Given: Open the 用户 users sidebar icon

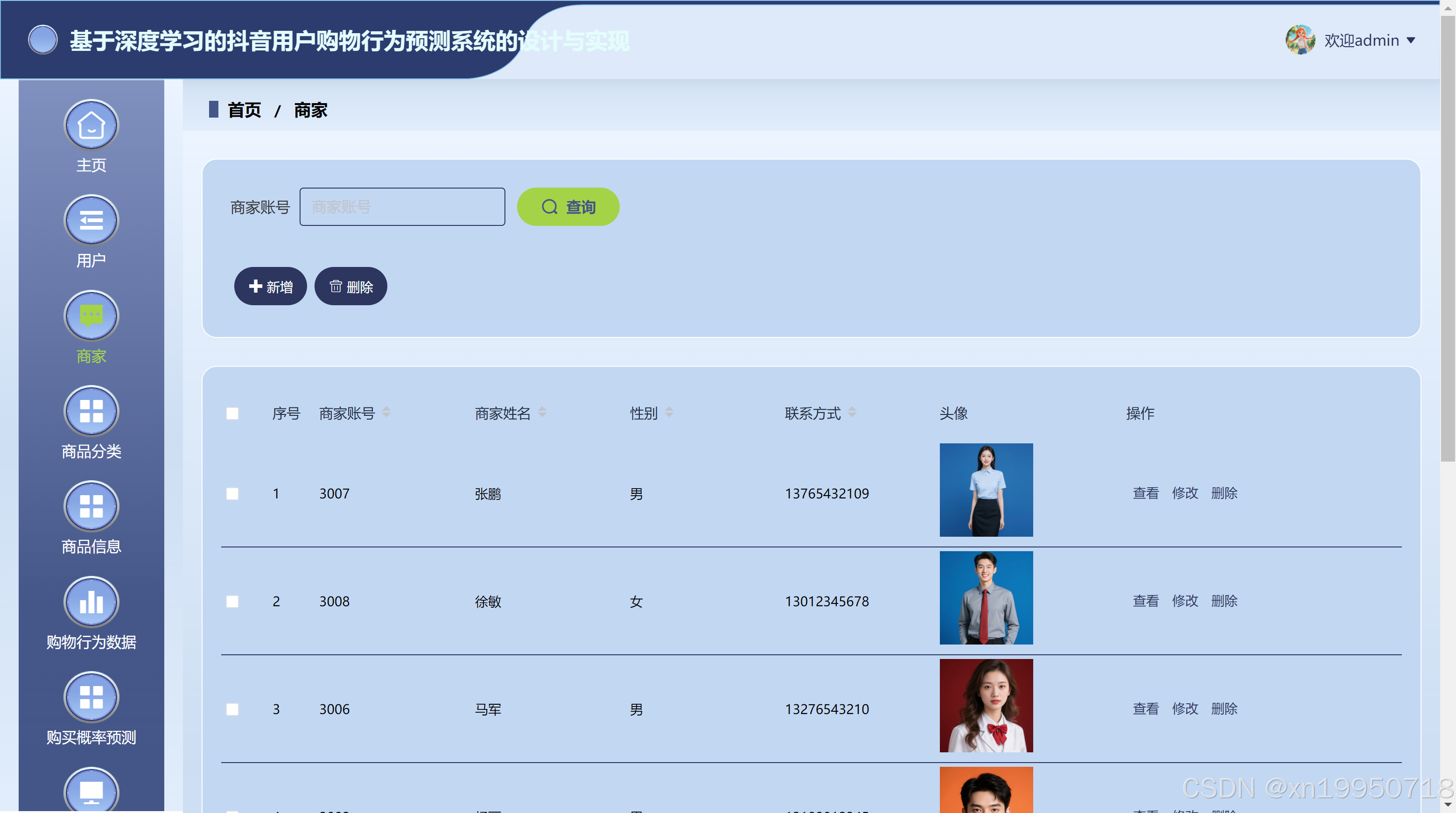Looking at the screenshot, I should point(91,220).
